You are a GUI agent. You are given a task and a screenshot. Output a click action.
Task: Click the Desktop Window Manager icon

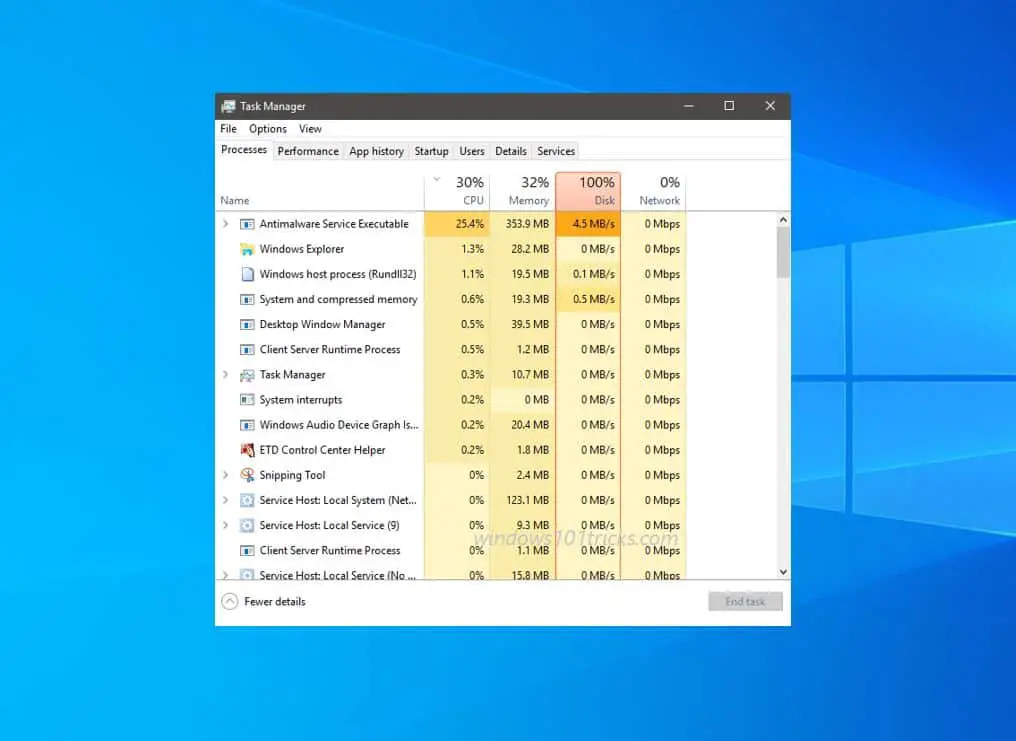(246, 324)
